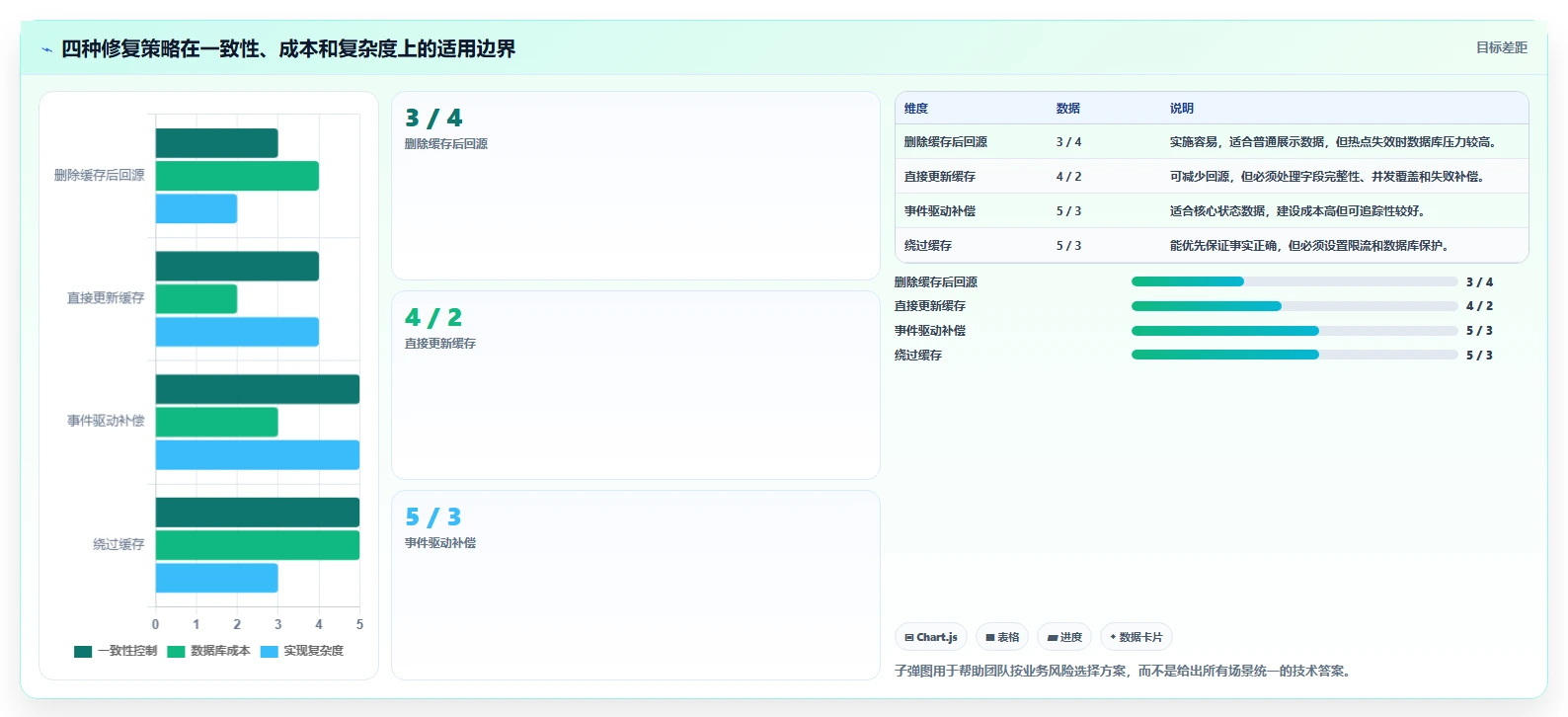Click the 3 / 4 value in the table
The image size is (1568, 717).
tap(1068, 142)
